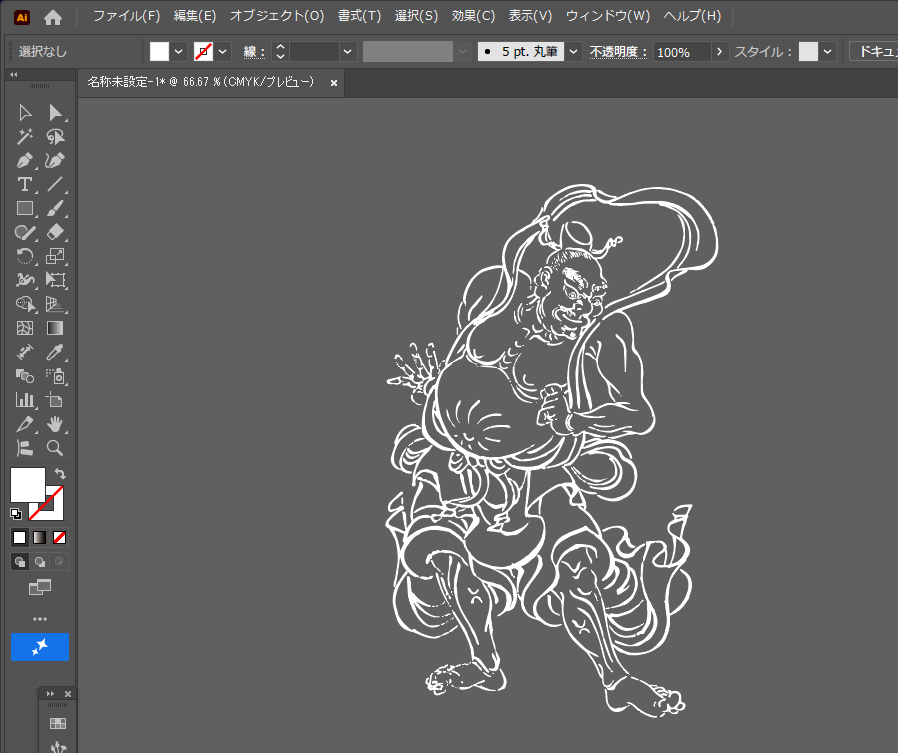The height and width of the screenshot is (753, 898).
Task: Open the 効果(C) menu
Action: (473, 16)
